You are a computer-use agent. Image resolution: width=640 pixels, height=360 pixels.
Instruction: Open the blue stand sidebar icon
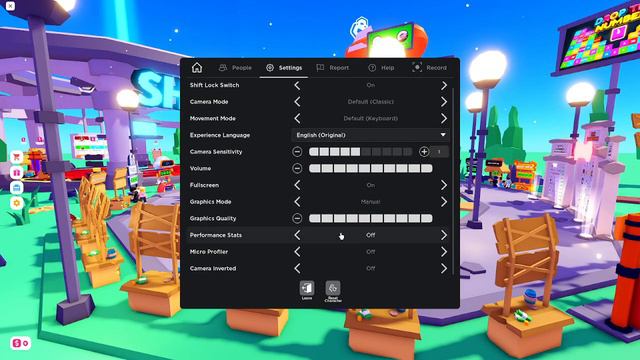point(17,188)
